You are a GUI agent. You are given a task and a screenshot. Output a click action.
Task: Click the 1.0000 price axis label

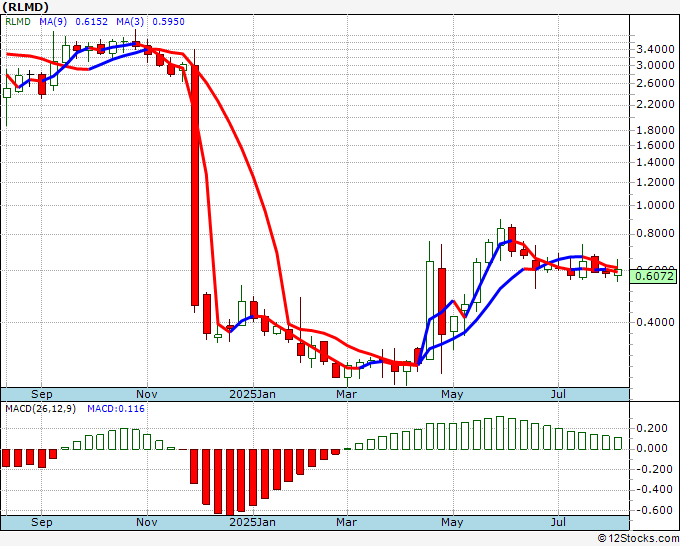[x=655, y=205]
